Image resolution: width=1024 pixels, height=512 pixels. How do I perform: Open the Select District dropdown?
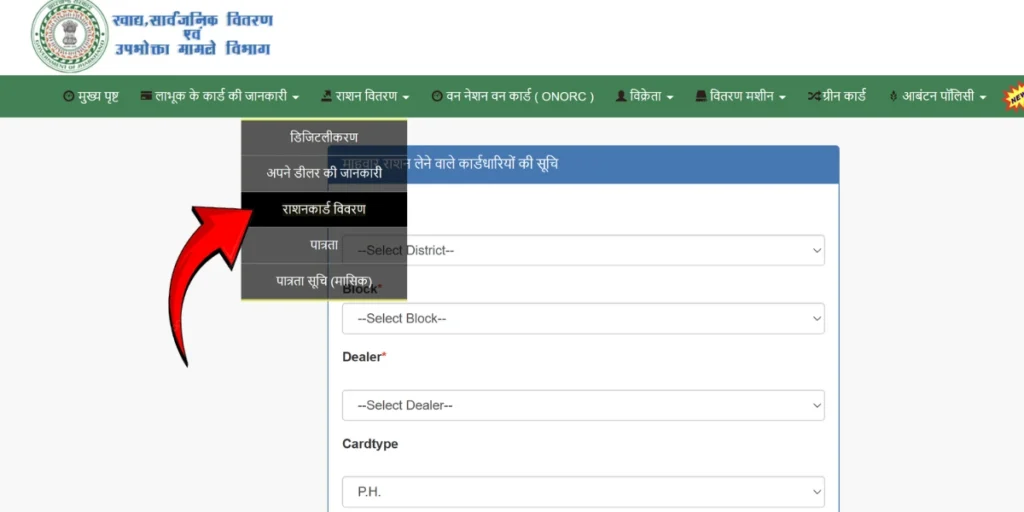tap(583, 250)
